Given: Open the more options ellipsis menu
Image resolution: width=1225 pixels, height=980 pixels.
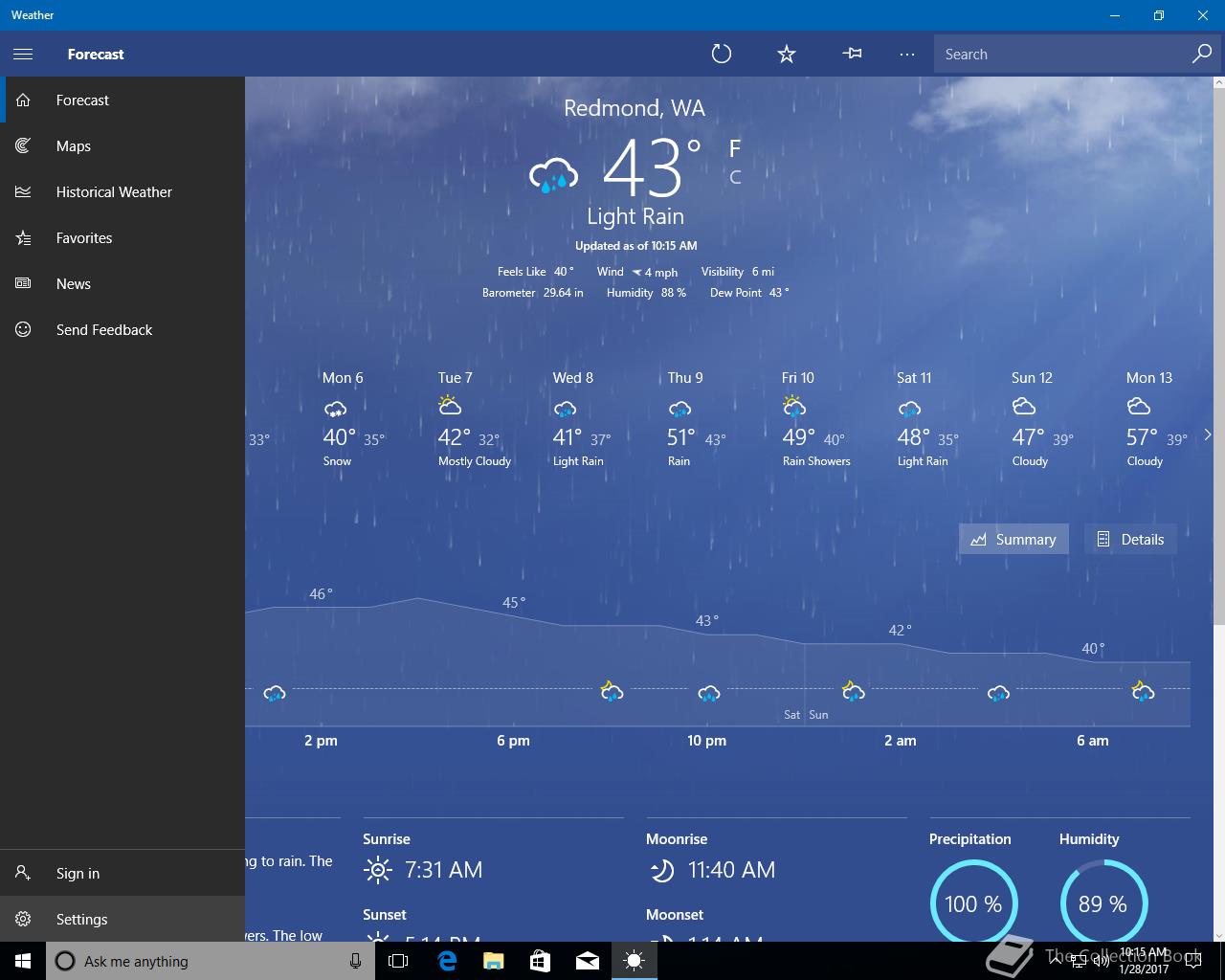Looking at the screenshot, I should coord(907,55).
